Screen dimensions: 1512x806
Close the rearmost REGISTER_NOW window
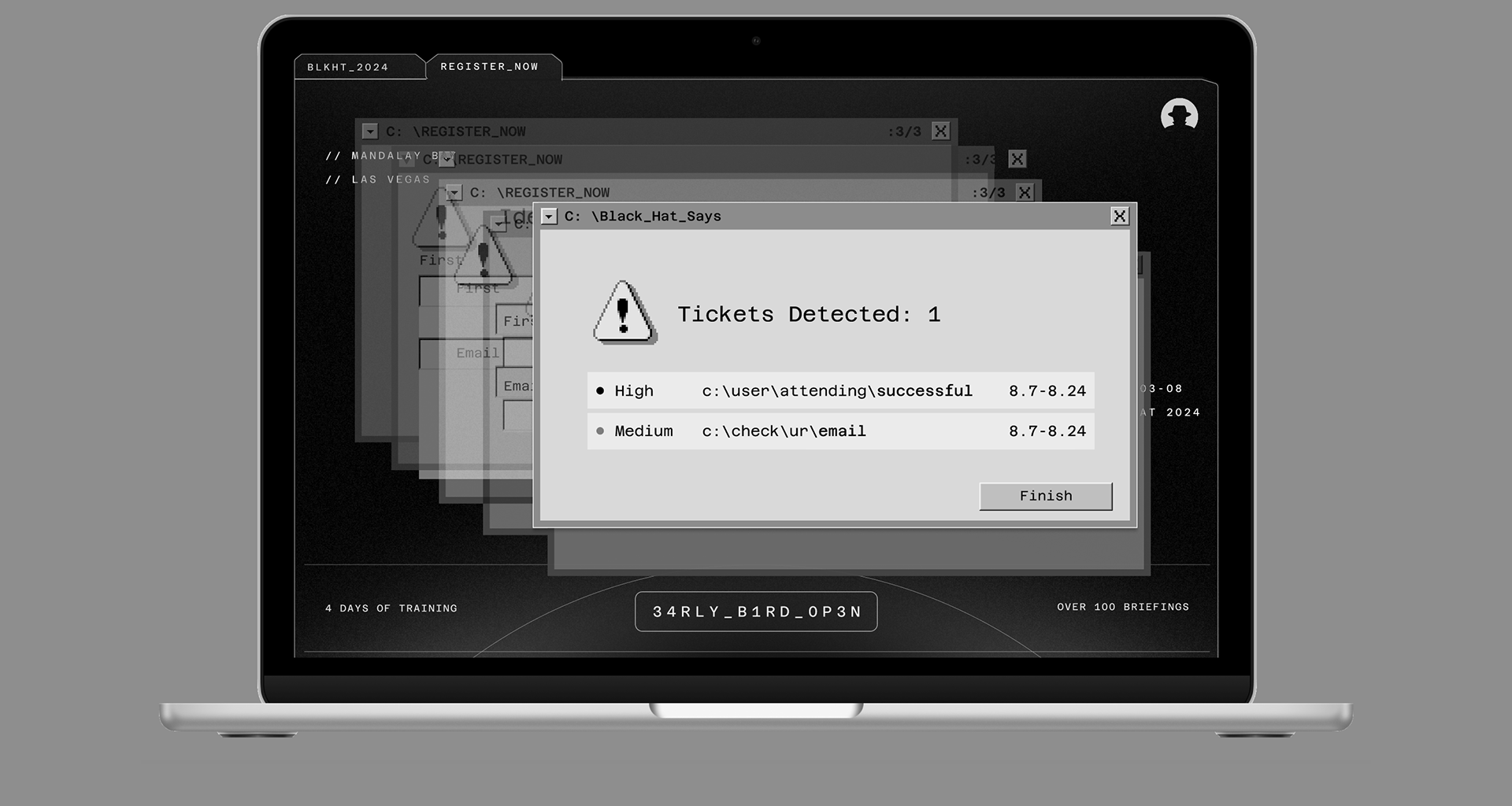tap(940, 131)
